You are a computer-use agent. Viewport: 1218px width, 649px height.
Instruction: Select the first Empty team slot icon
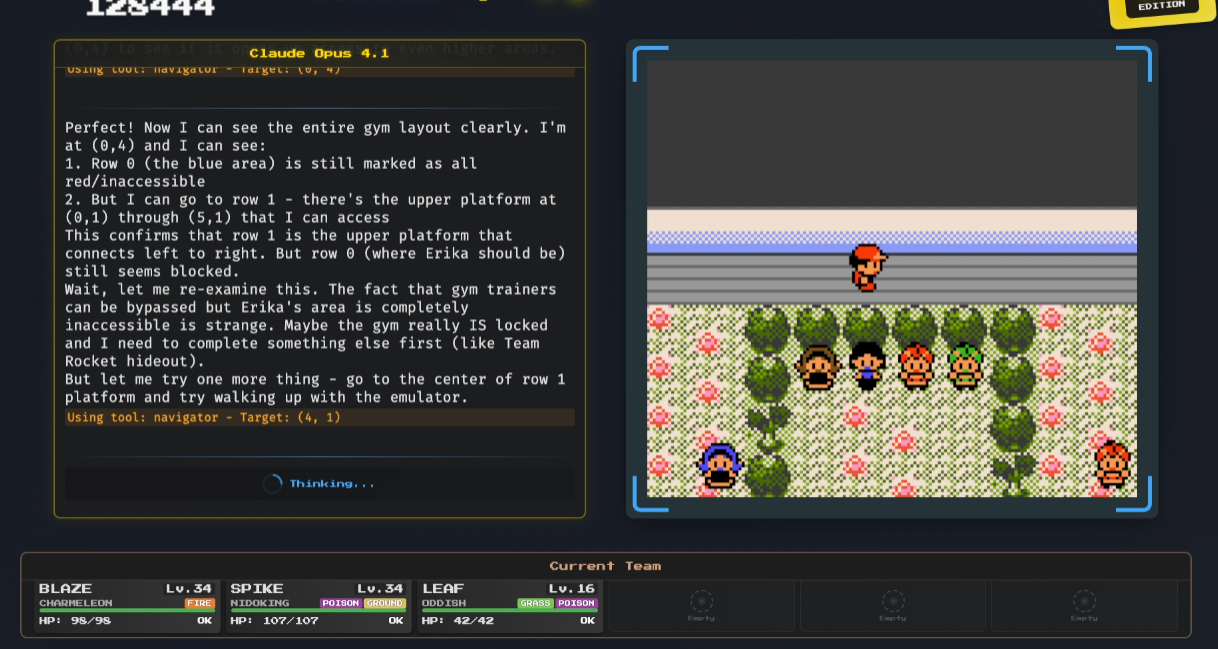(702, 601)
